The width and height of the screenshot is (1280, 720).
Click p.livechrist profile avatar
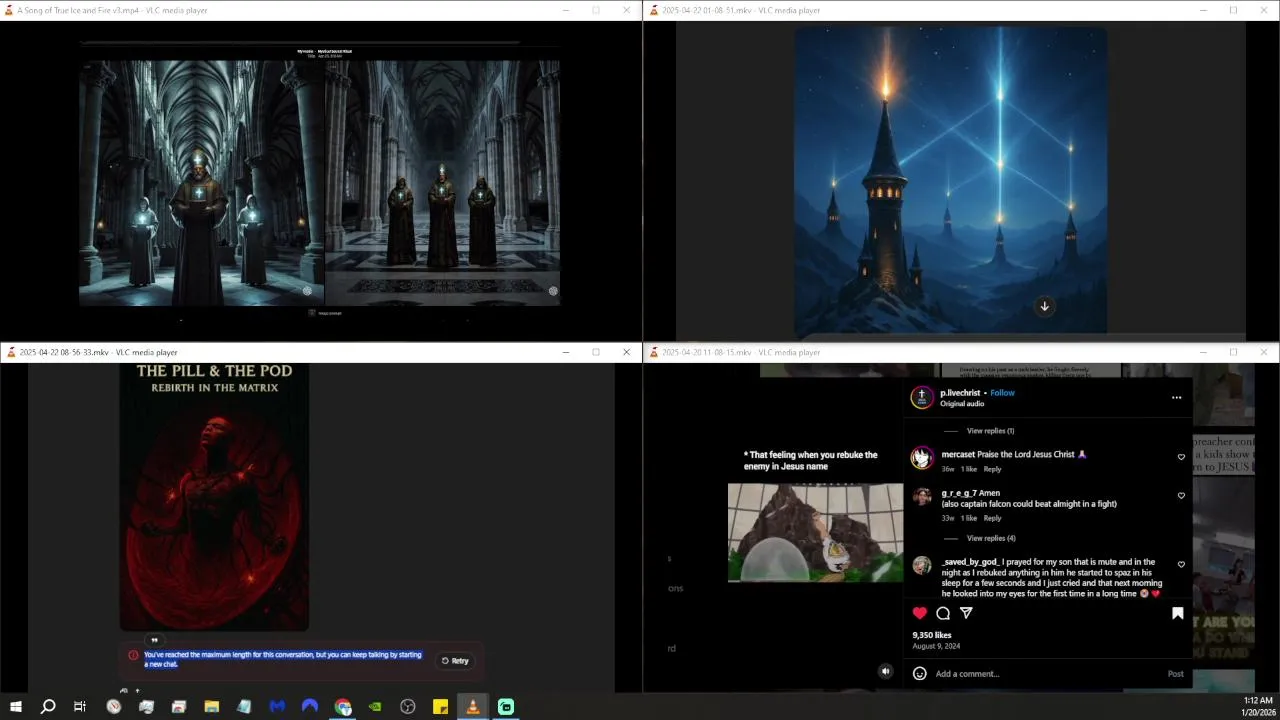pyautogui.click(x=921, y=397)
